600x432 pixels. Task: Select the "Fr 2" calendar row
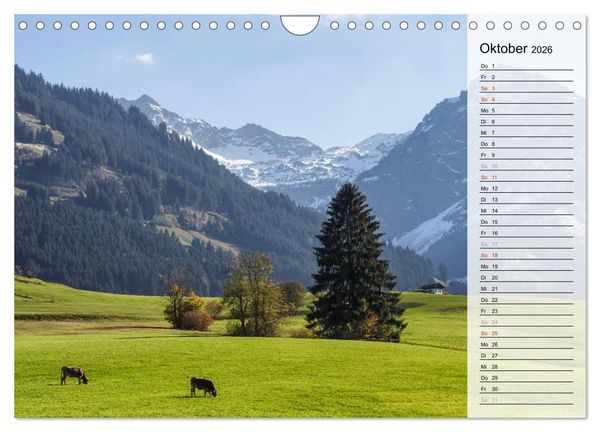(526, 77)
